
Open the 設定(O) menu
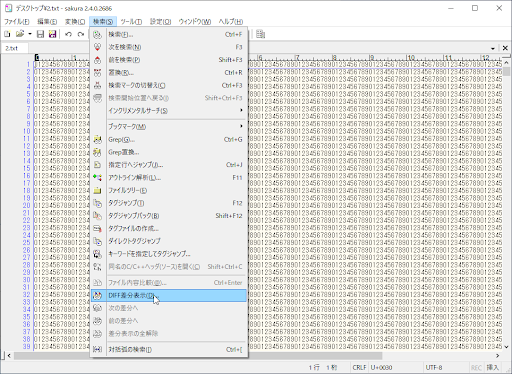160,22
